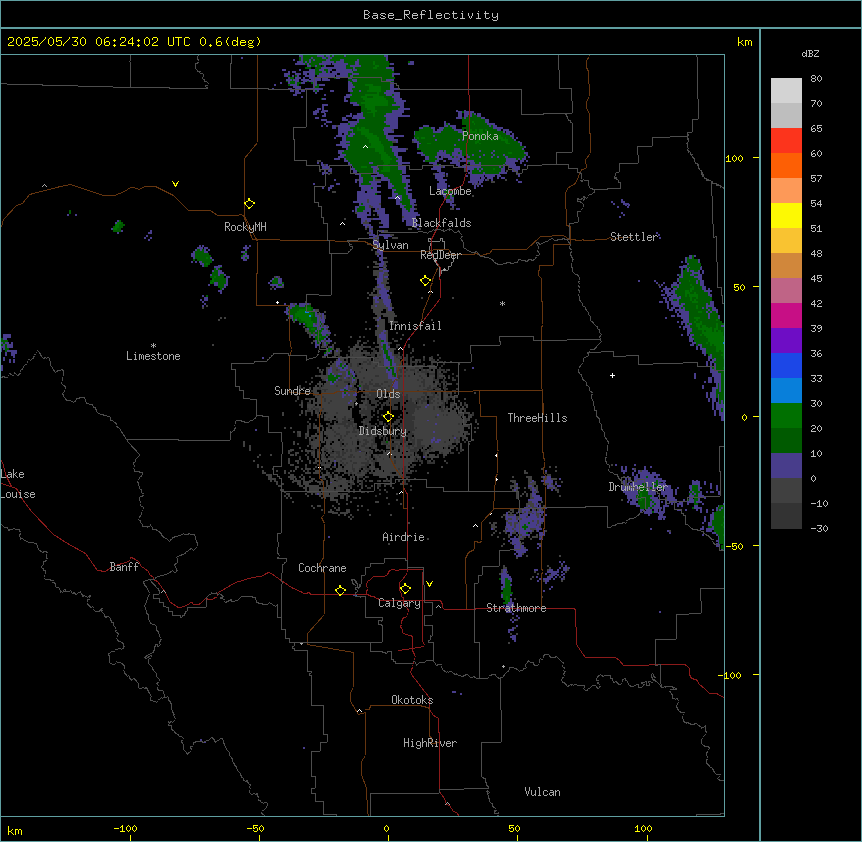Screen dimensions: 862x842
Task: Click the magenta 42 dBZ legend swatch
Action: coord(786,315)
